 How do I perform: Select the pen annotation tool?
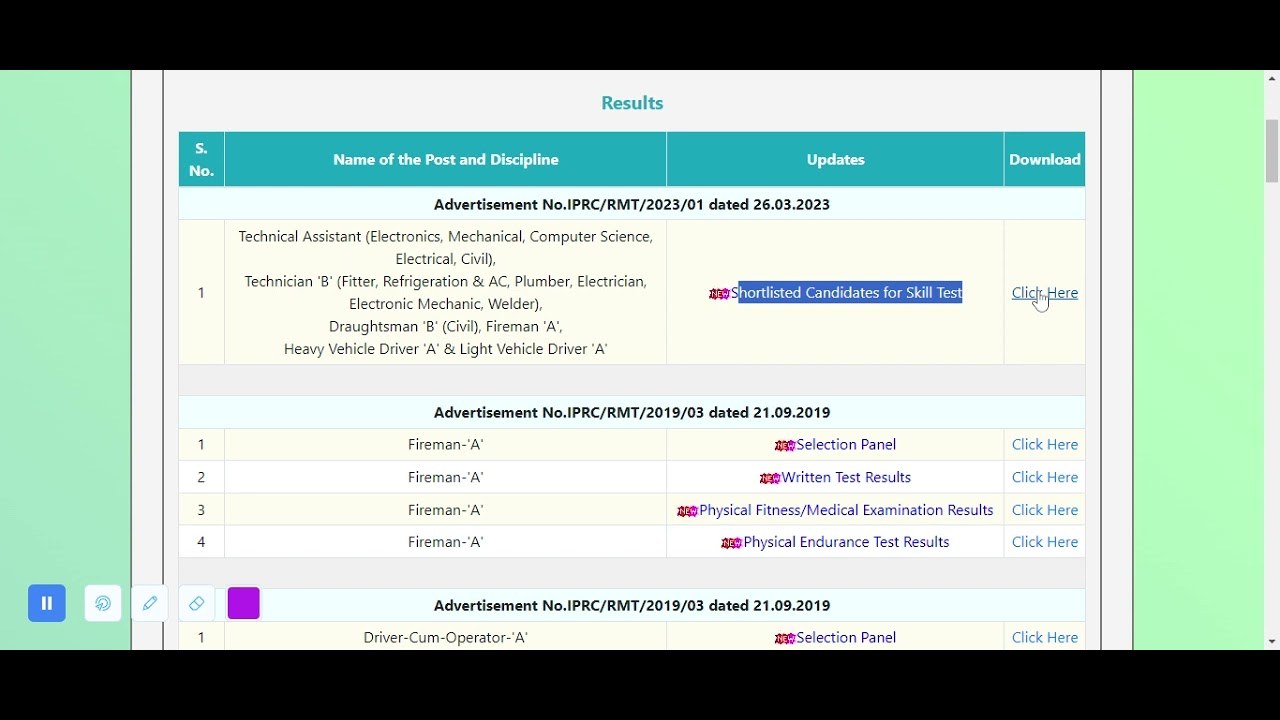pyautogui.click(x=150, y=603)
